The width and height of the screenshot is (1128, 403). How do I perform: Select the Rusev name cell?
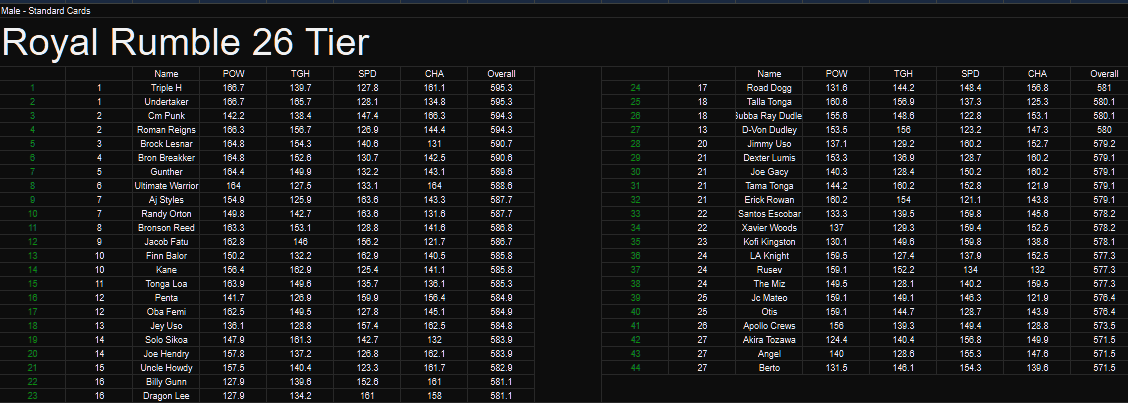pyautogui.click(x=769, y=270)
